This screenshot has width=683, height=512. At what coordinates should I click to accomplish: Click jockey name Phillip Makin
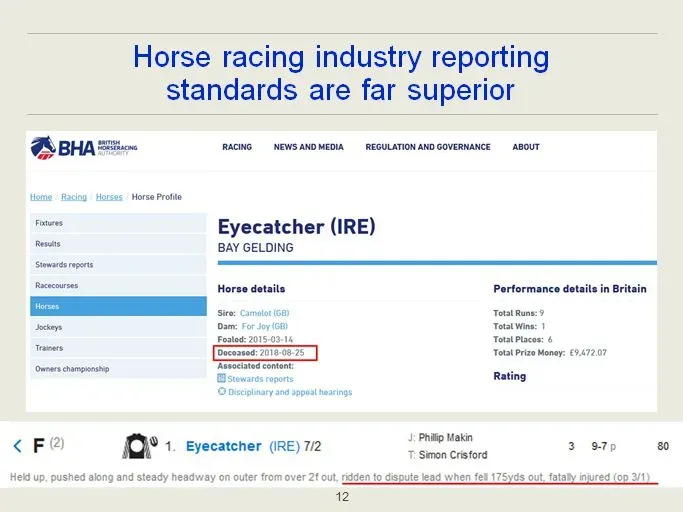click(x=445, y=437)
